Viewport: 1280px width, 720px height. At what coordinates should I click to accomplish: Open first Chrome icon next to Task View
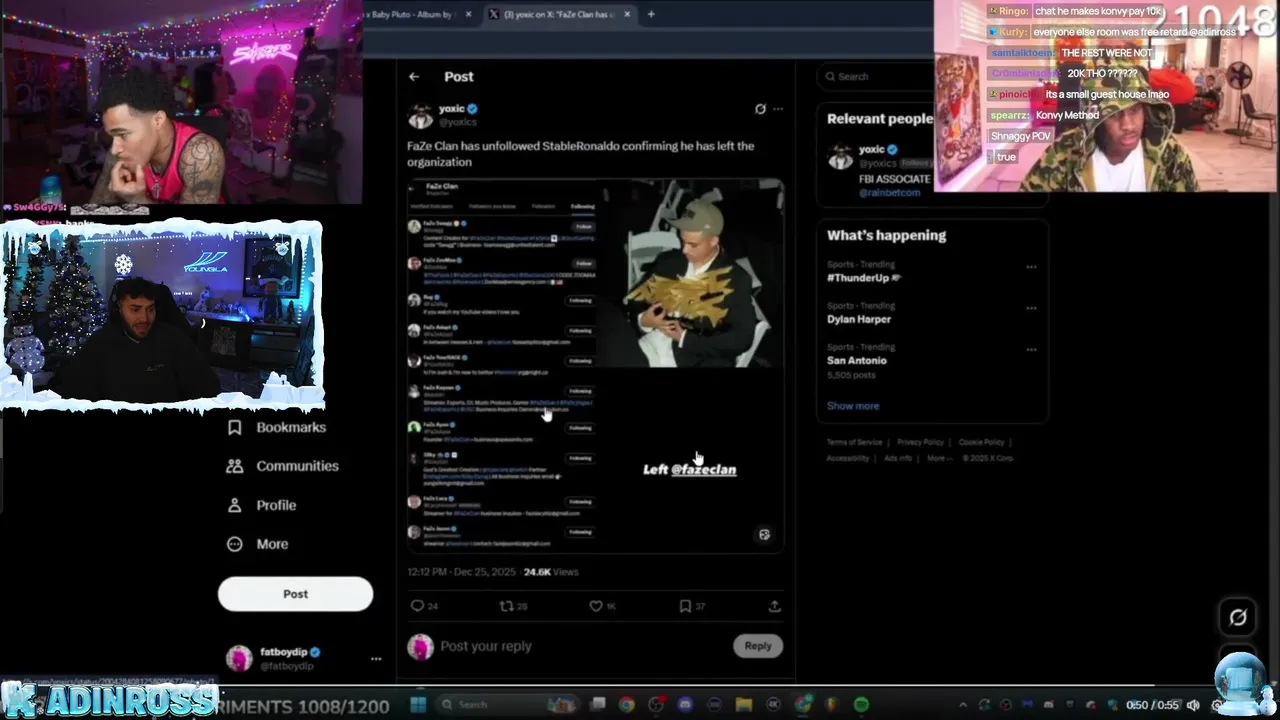point(626,705)
